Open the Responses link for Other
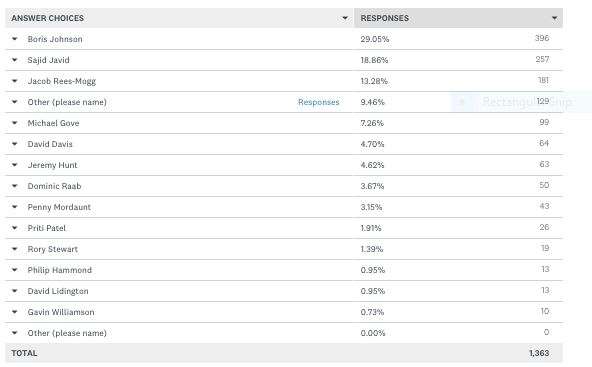This screenshot has width=592, height=367. tap(319, 102)
